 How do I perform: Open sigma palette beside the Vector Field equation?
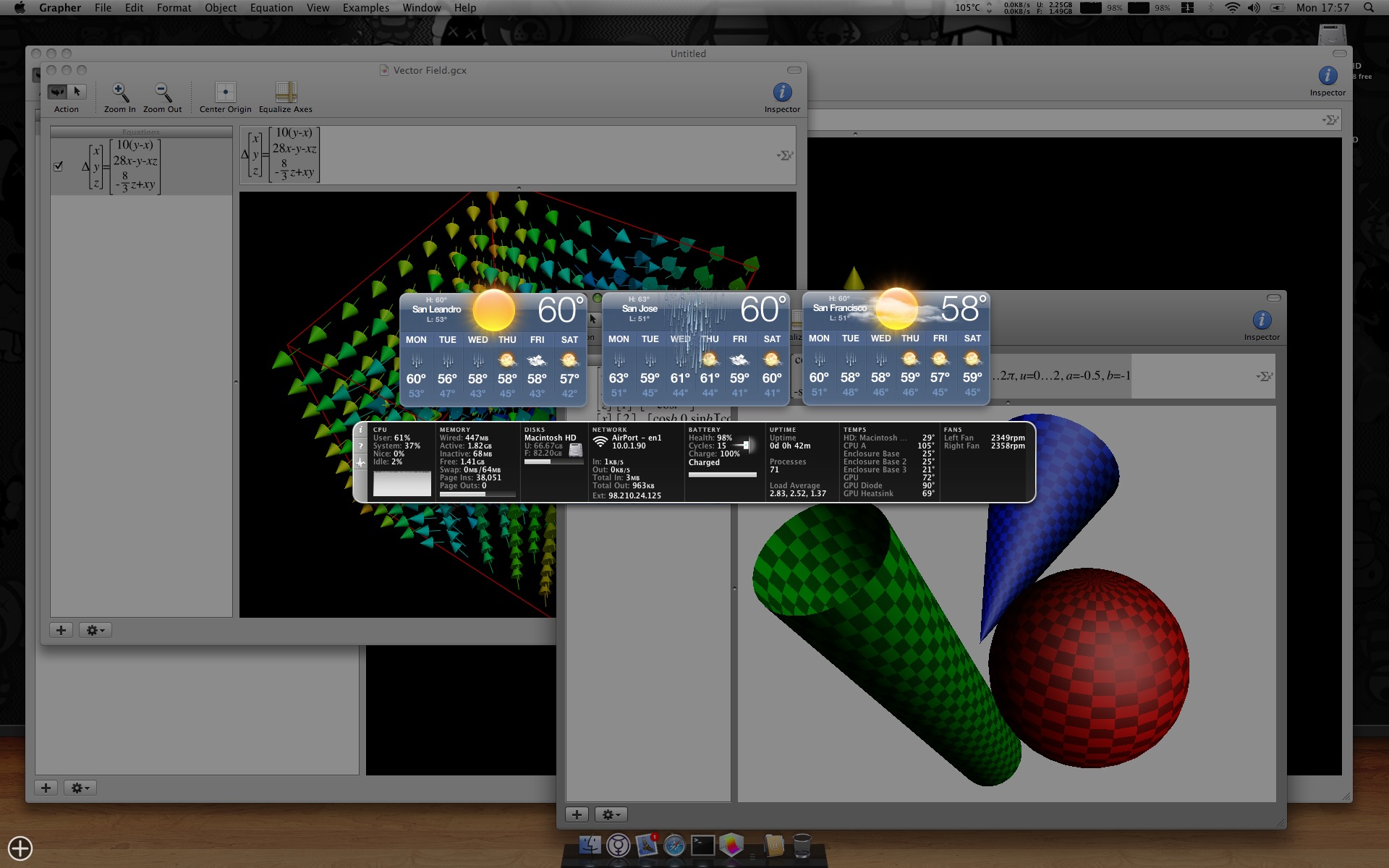(x=785, y=156)
